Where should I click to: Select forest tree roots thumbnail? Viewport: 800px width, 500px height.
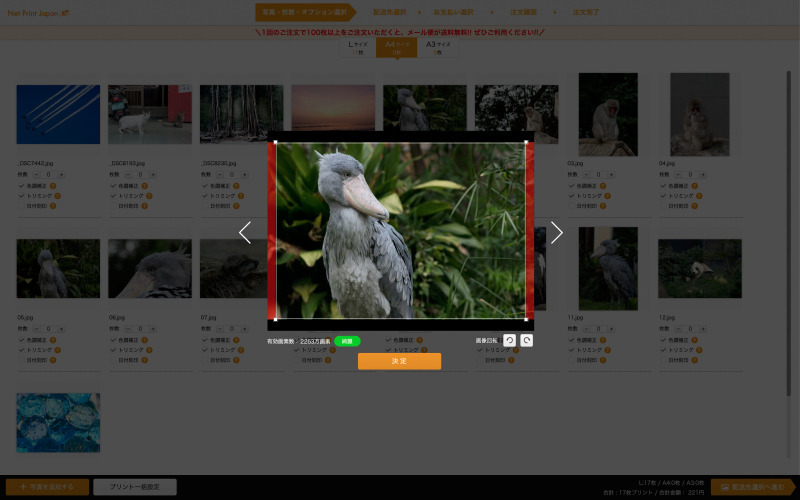click(241, 114)
